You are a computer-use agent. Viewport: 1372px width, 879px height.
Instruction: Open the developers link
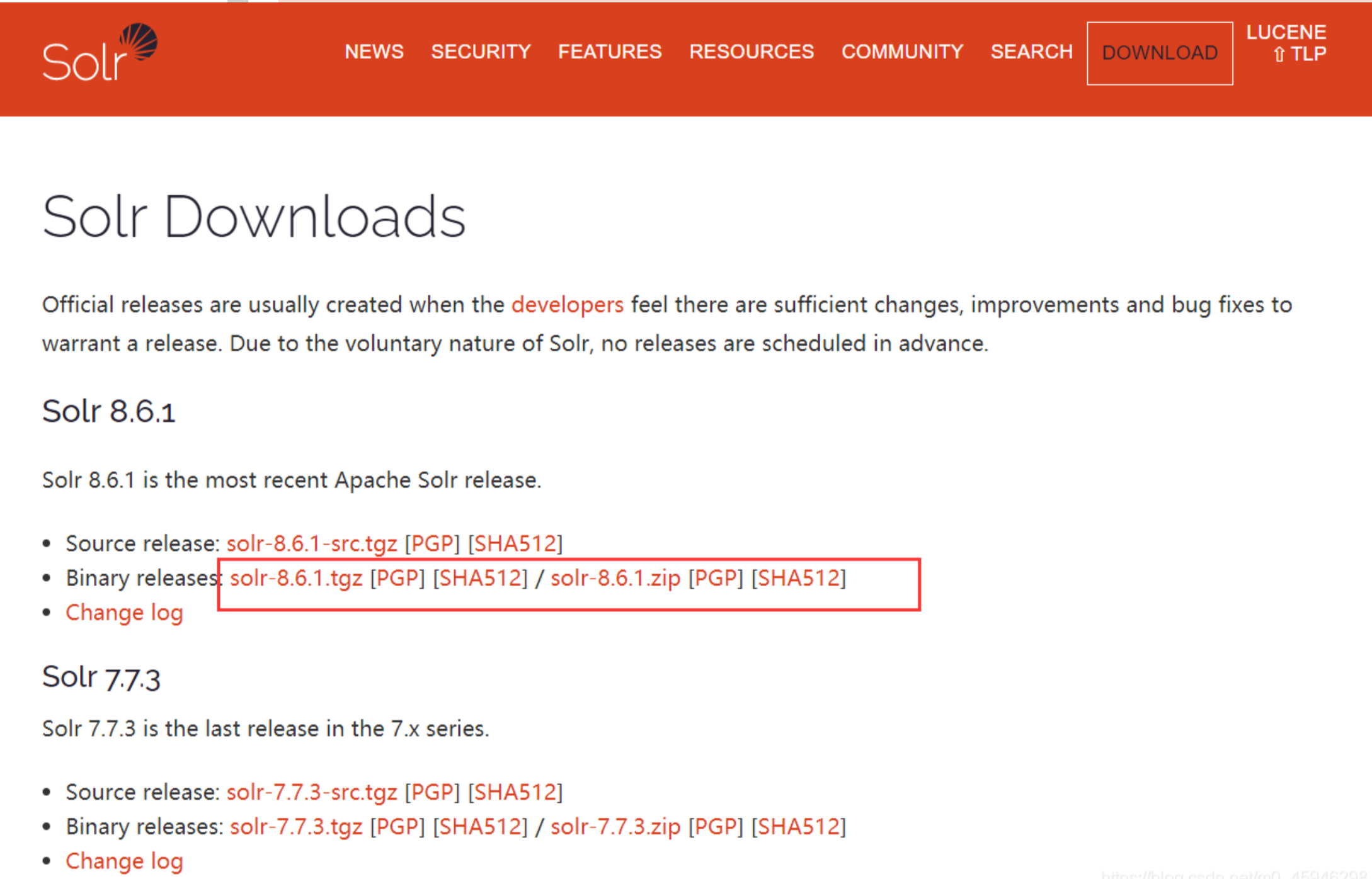click(567, 305)
